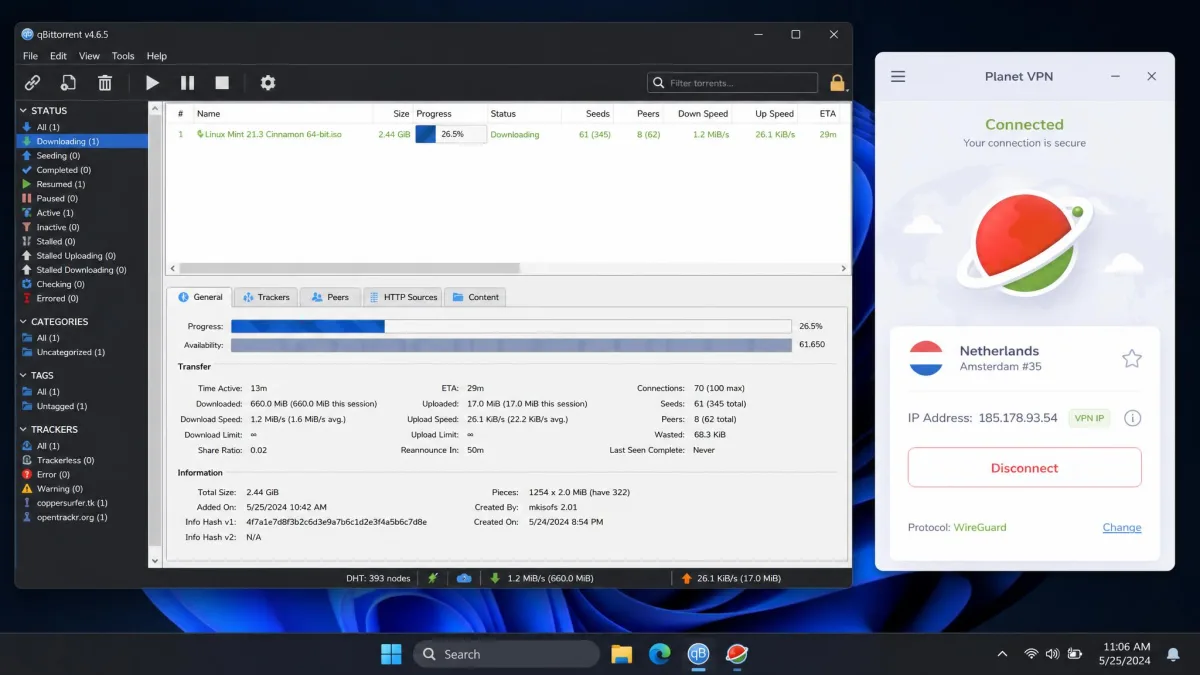Switch to the HTTP Sources tab
This screenshot has width=1200, height=675.
[x=402, y=297]
